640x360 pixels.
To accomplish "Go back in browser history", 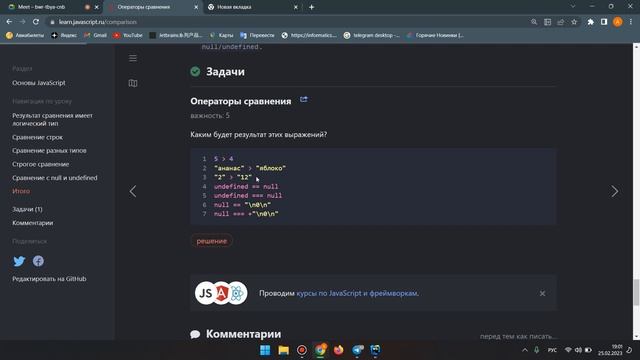I will coord(9,22).
